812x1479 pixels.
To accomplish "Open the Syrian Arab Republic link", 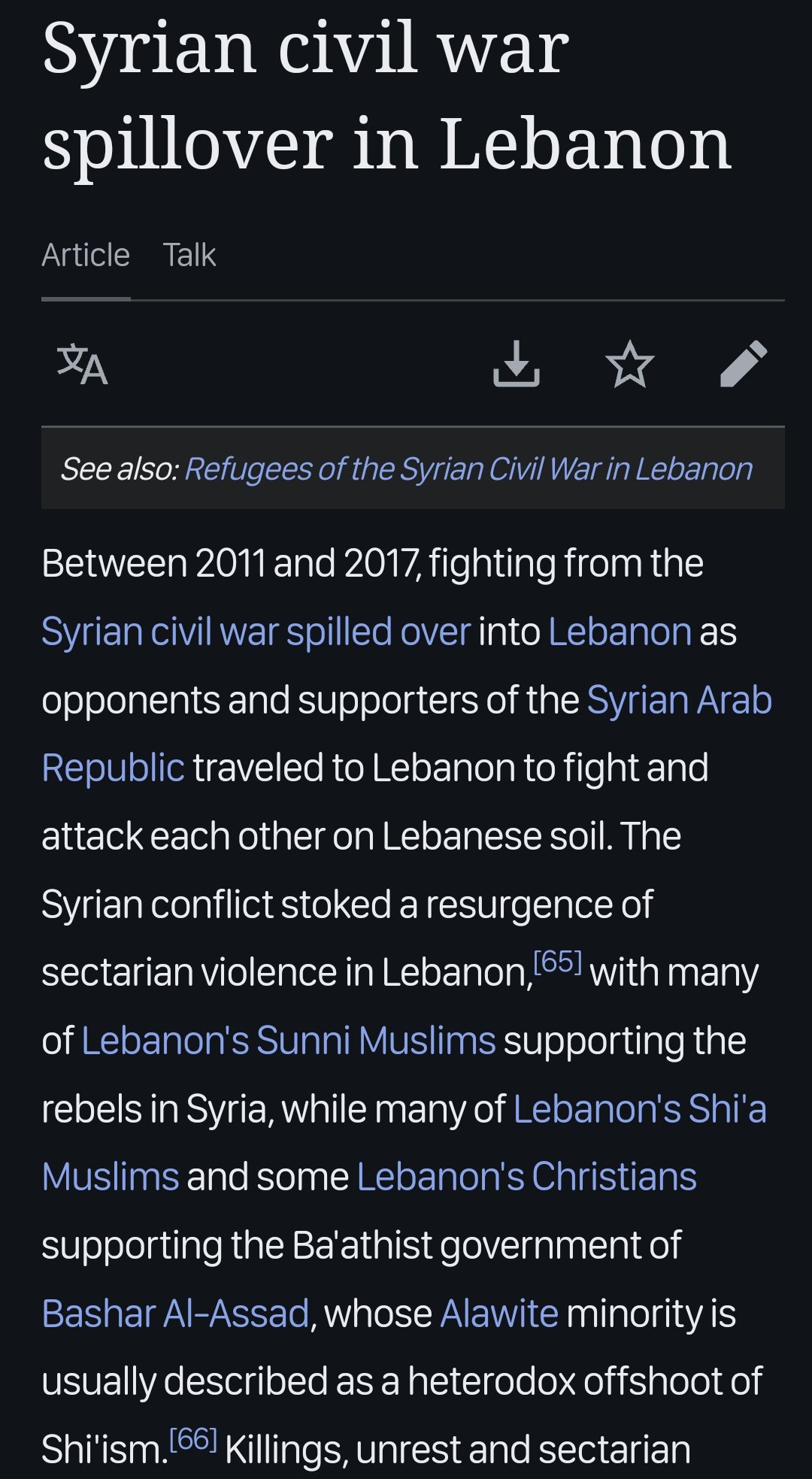I will [x=680, y=700].
